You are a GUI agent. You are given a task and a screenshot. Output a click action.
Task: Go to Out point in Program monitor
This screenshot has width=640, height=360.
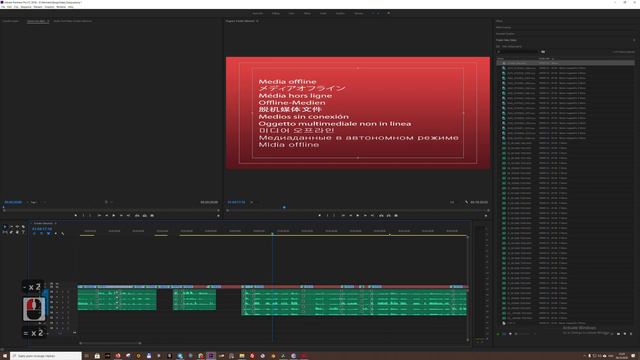372,216
